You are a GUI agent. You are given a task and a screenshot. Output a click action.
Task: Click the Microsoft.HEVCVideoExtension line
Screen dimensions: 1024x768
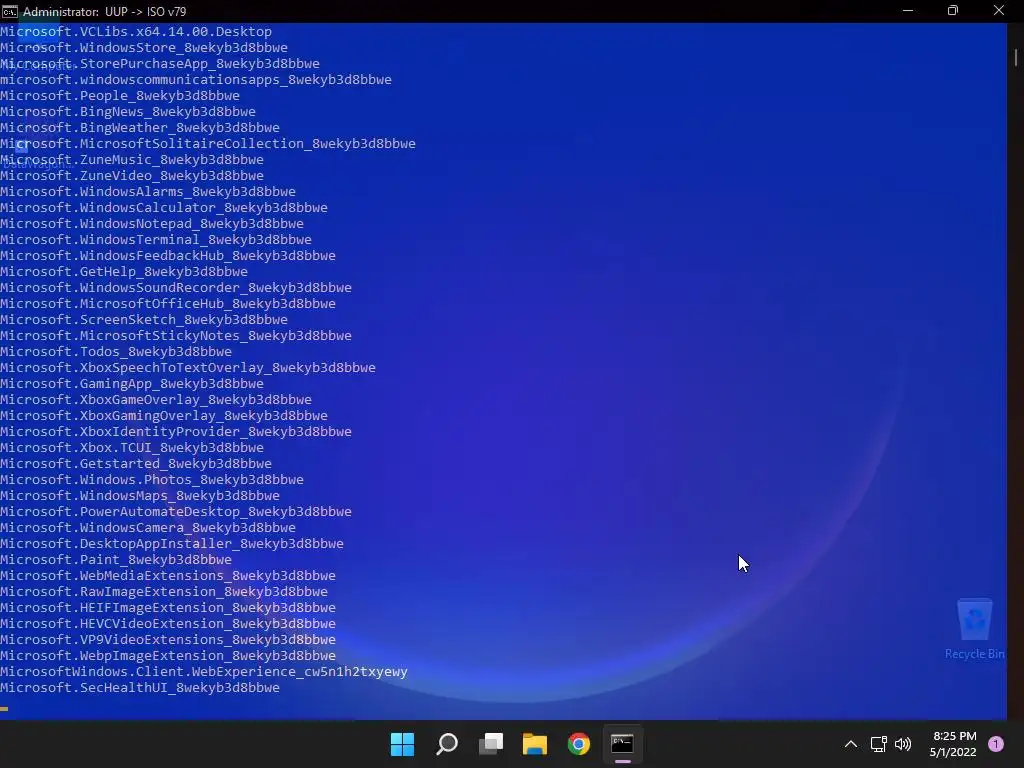(168, 624)
